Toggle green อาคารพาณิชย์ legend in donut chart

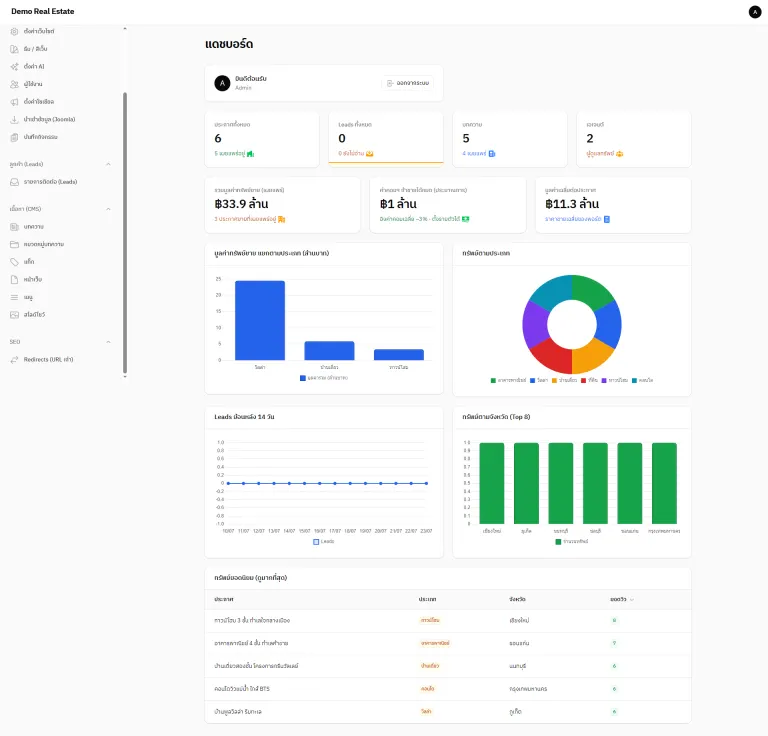pos(508,380)
